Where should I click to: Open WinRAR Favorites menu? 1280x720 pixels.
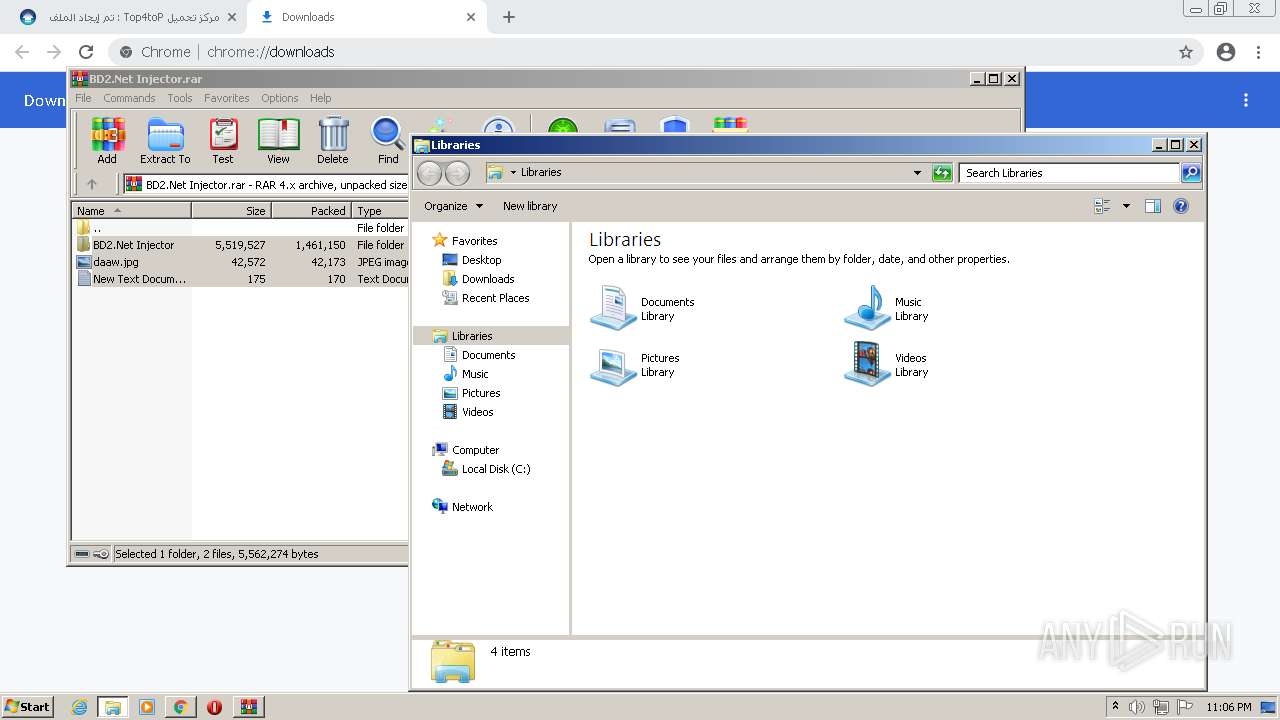point(227,98)
